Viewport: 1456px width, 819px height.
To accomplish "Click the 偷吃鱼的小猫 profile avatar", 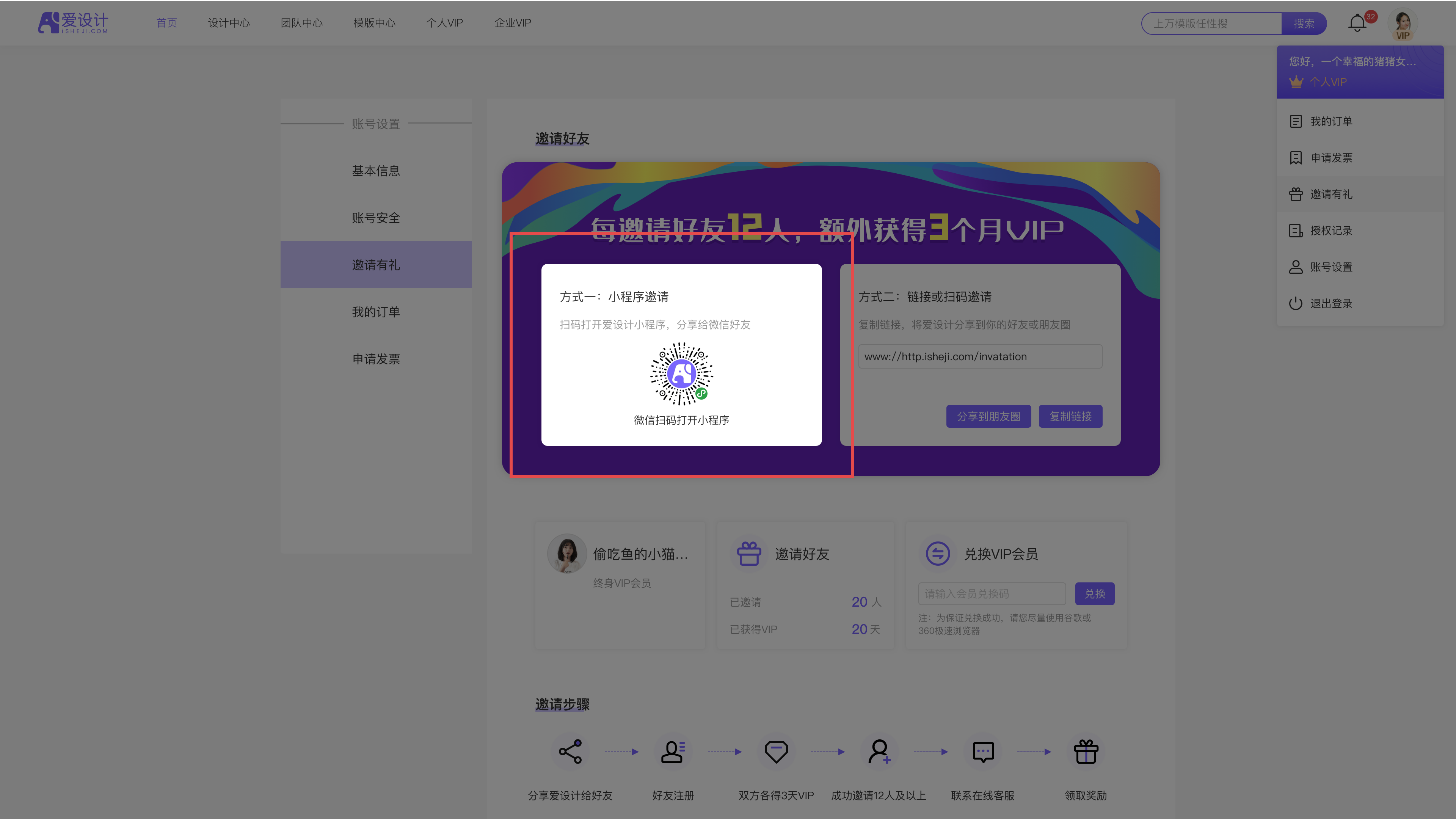I will pyautogui.click(x=567, y=553).
